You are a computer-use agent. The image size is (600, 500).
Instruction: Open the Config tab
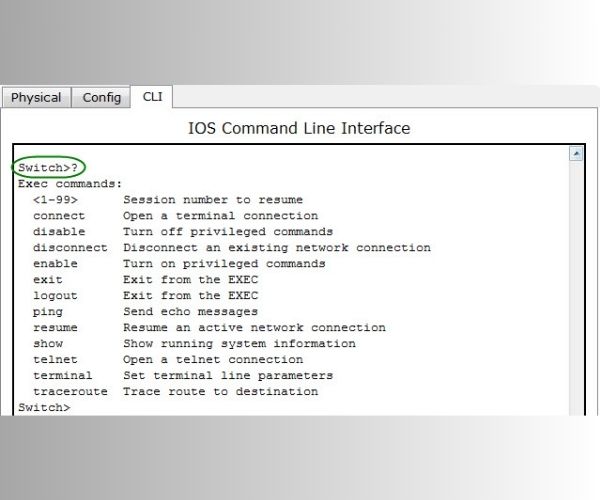[101, 98]
